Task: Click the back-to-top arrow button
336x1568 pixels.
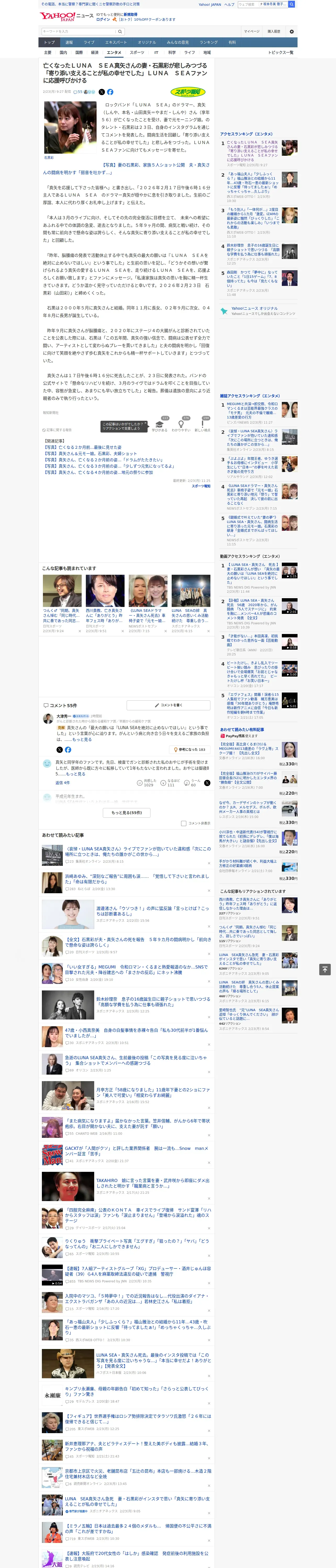Action: click(x=325, y=969)
